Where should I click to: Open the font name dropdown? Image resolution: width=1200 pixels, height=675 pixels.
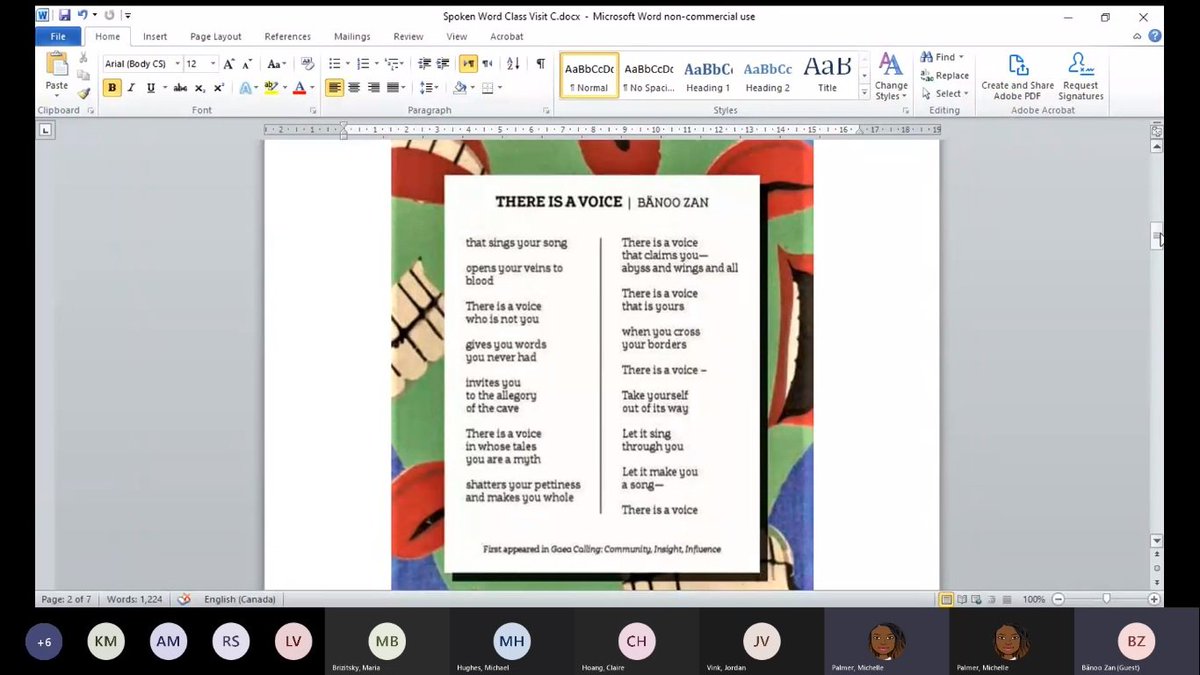pyautogui.click(x=177, y=63)
